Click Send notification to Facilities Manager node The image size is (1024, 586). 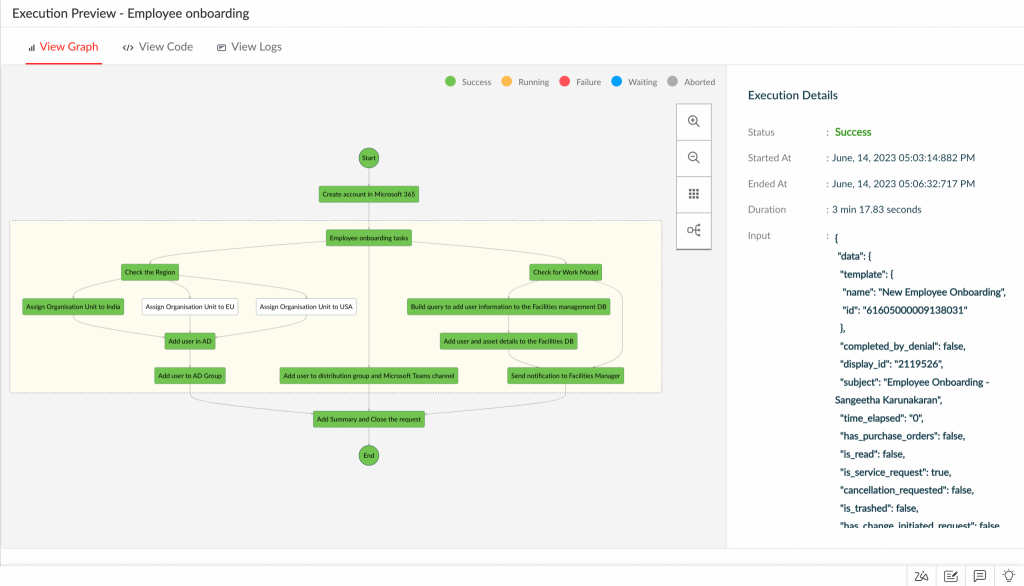[x=566, y=376]
